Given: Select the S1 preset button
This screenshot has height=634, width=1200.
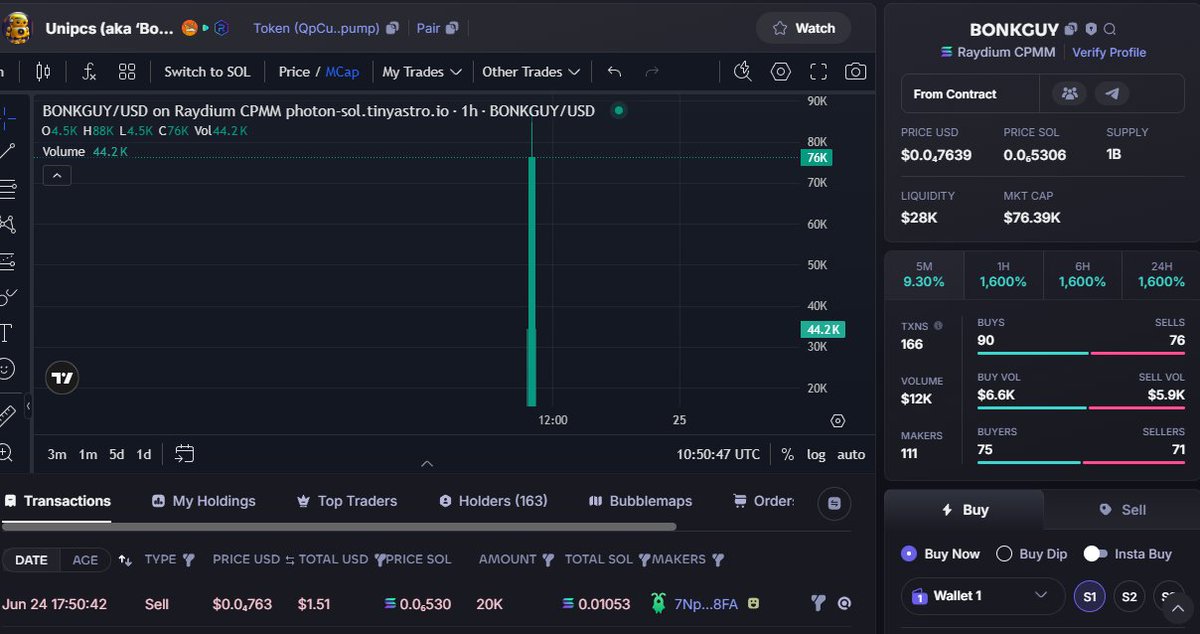Looking at the screenshot, I should click(x=1090, y=597).
